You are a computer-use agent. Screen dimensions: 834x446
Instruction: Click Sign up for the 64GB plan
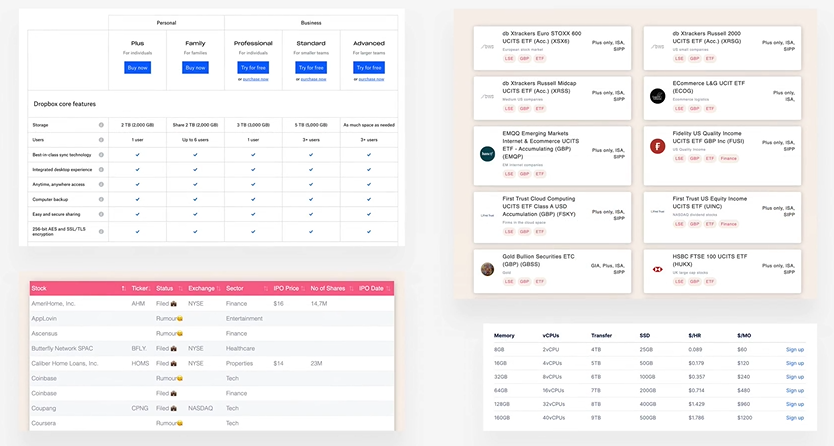click(795, 390)
